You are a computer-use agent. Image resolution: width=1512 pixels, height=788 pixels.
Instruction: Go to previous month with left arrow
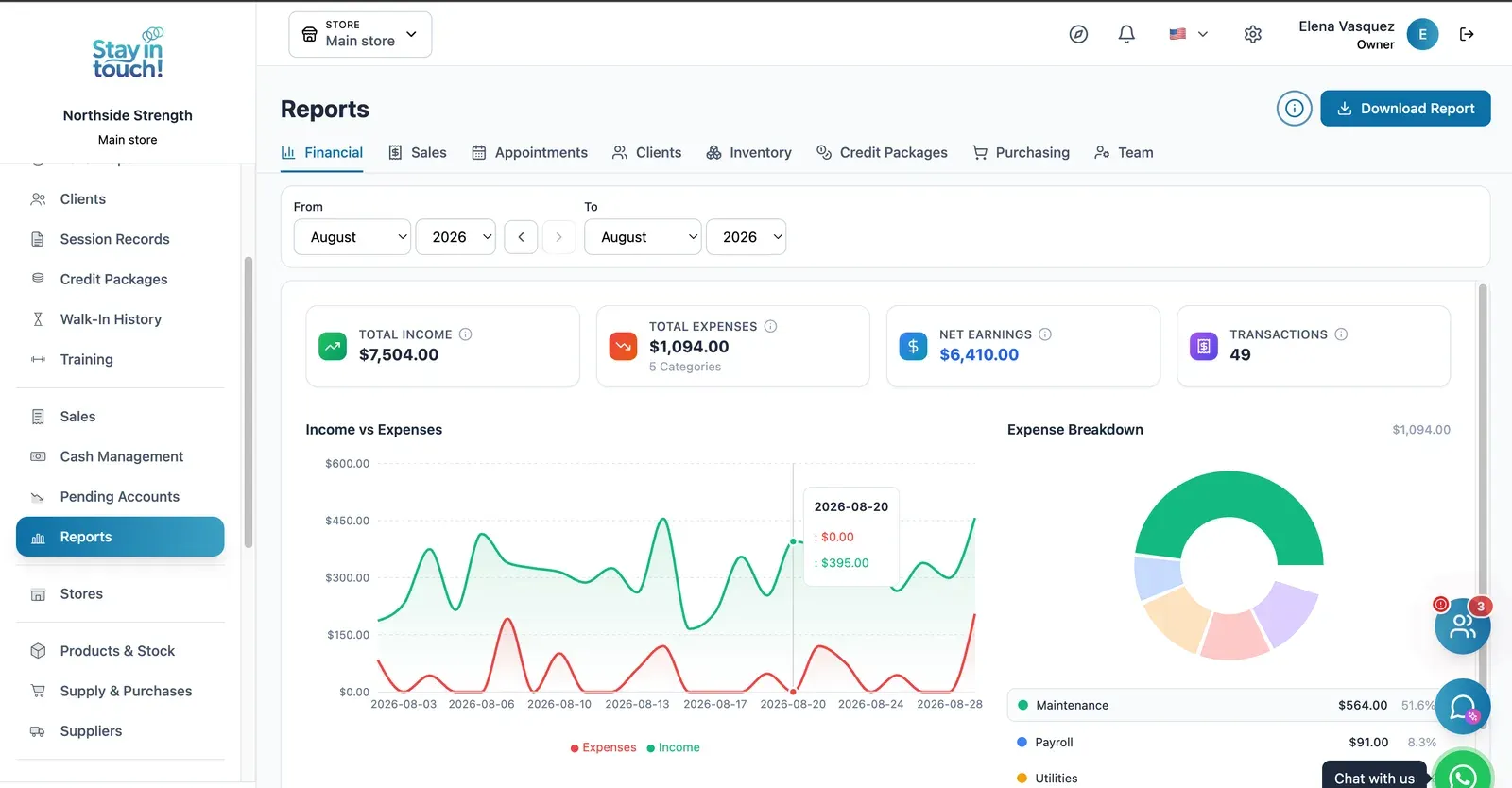pyautogui.click(x=521, y=237)
